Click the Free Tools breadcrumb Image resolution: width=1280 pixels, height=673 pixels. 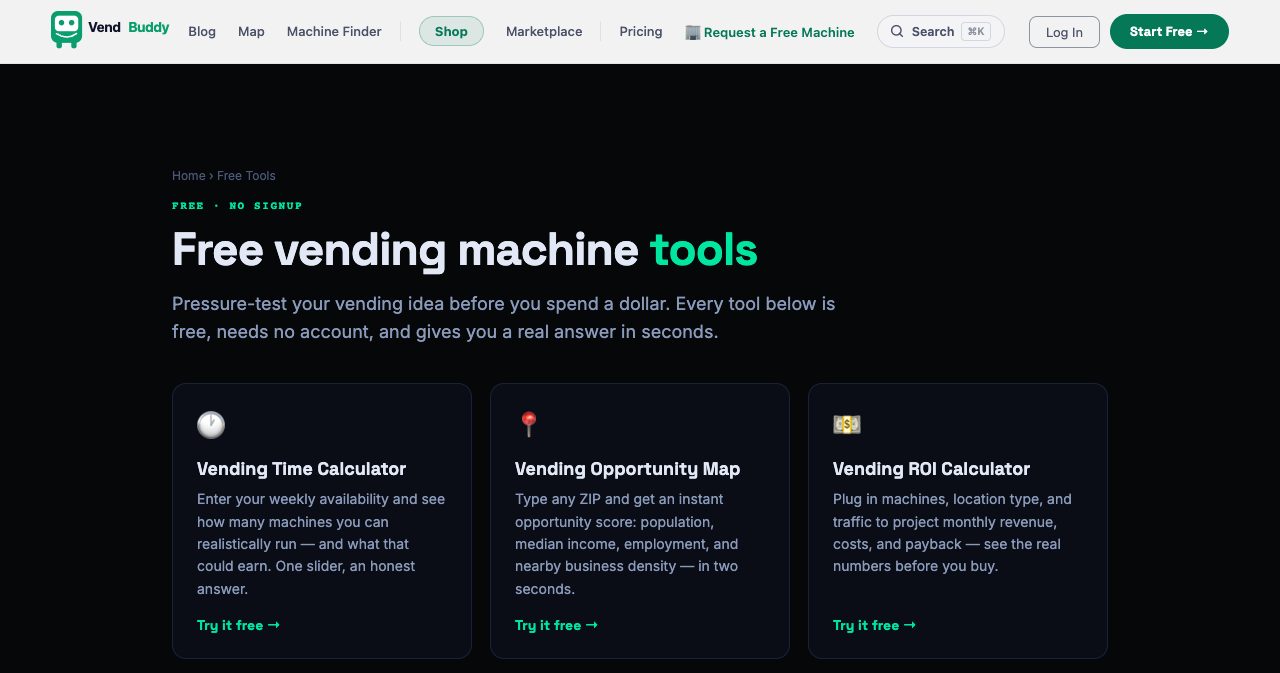[246, 176]
